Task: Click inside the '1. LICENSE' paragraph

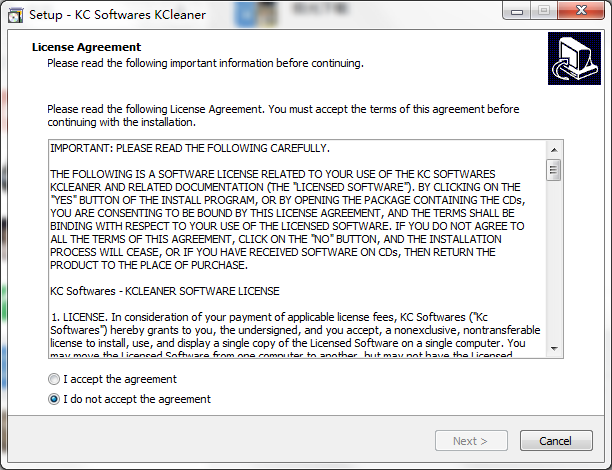Action: (x=295, y=336)
